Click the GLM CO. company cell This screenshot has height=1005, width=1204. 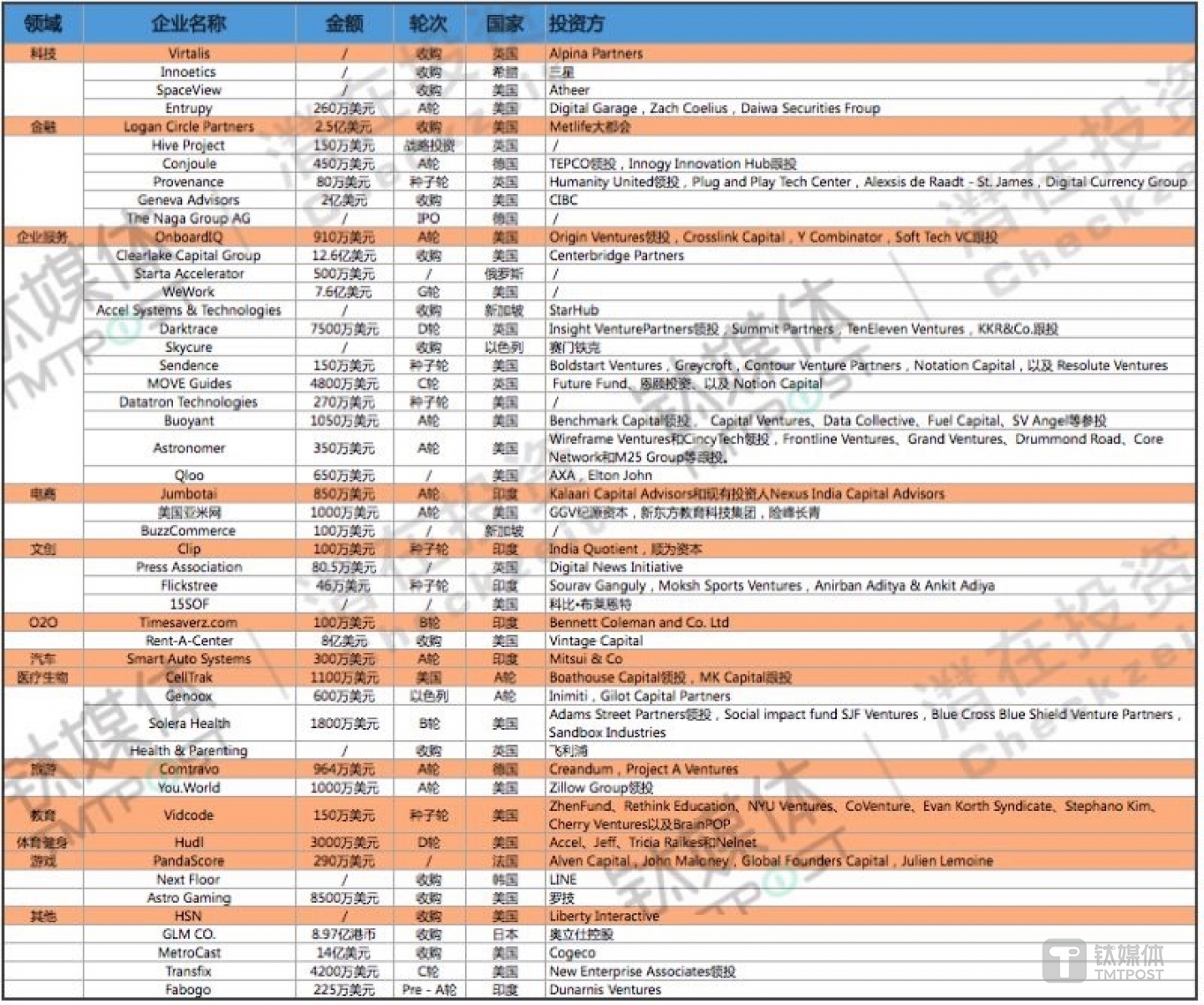(x=189, y=935)
